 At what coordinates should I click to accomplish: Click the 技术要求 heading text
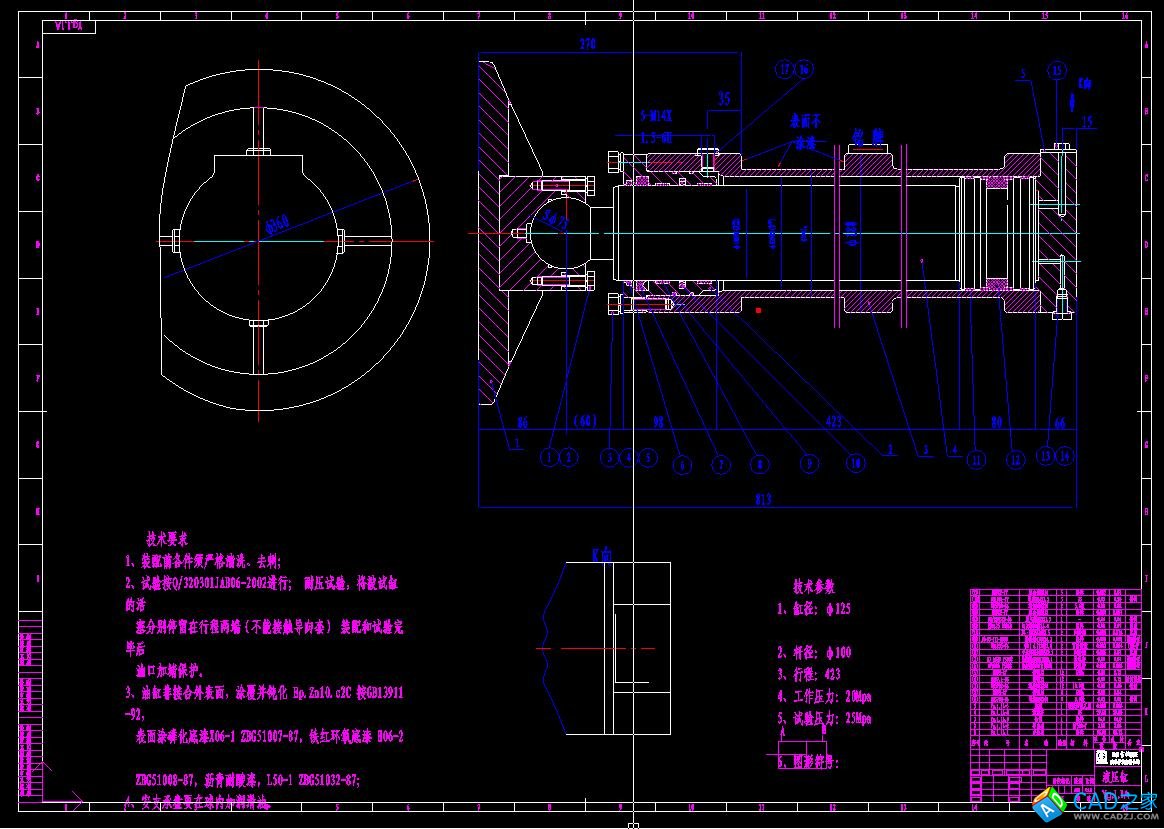[x=174, y=538]
